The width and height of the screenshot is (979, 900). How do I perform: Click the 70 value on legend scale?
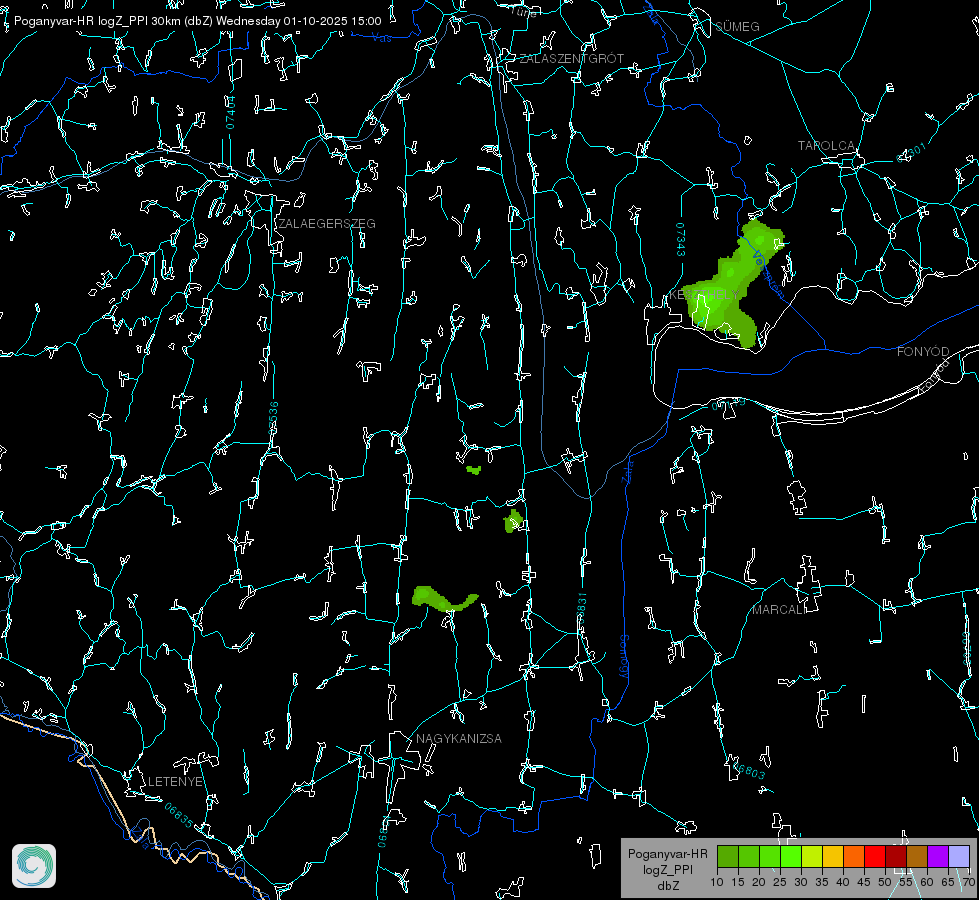pos(968,883)
